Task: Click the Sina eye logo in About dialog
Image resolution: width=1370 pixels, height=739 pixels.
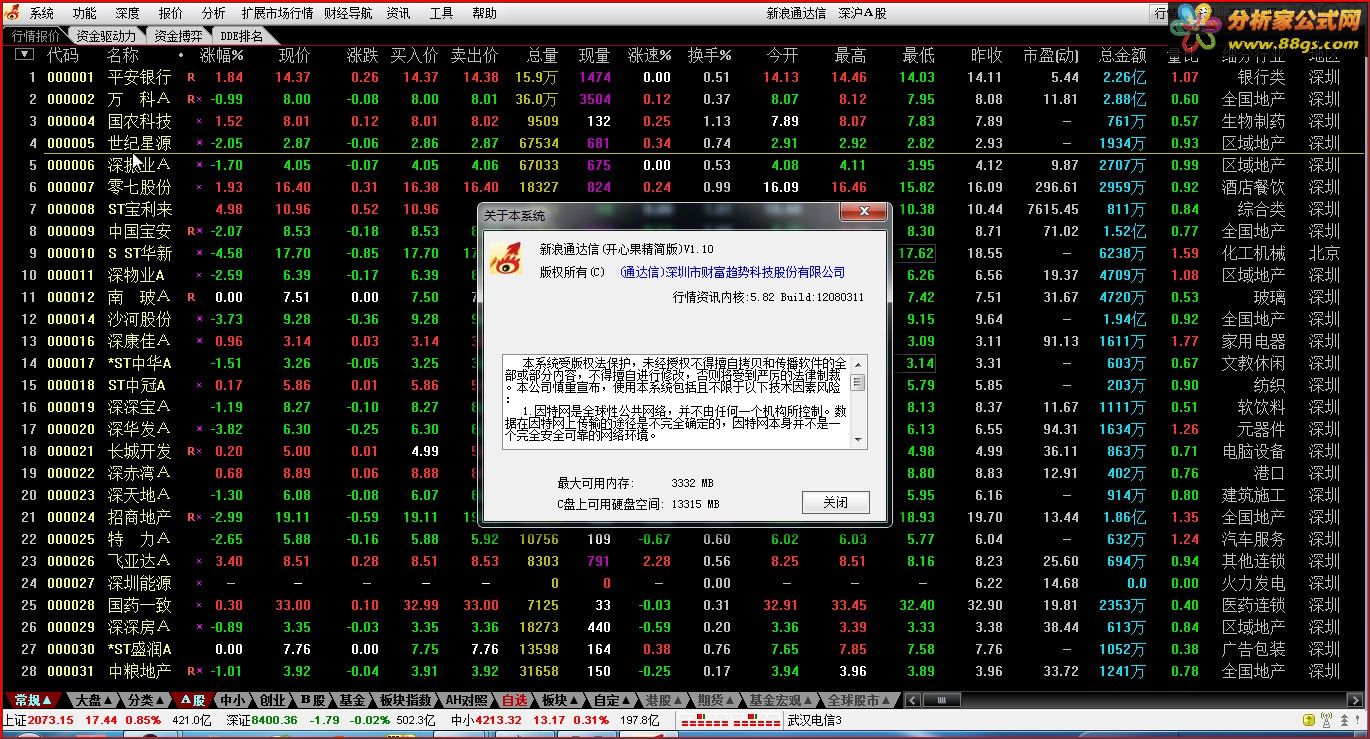Action: pos(505,258)
